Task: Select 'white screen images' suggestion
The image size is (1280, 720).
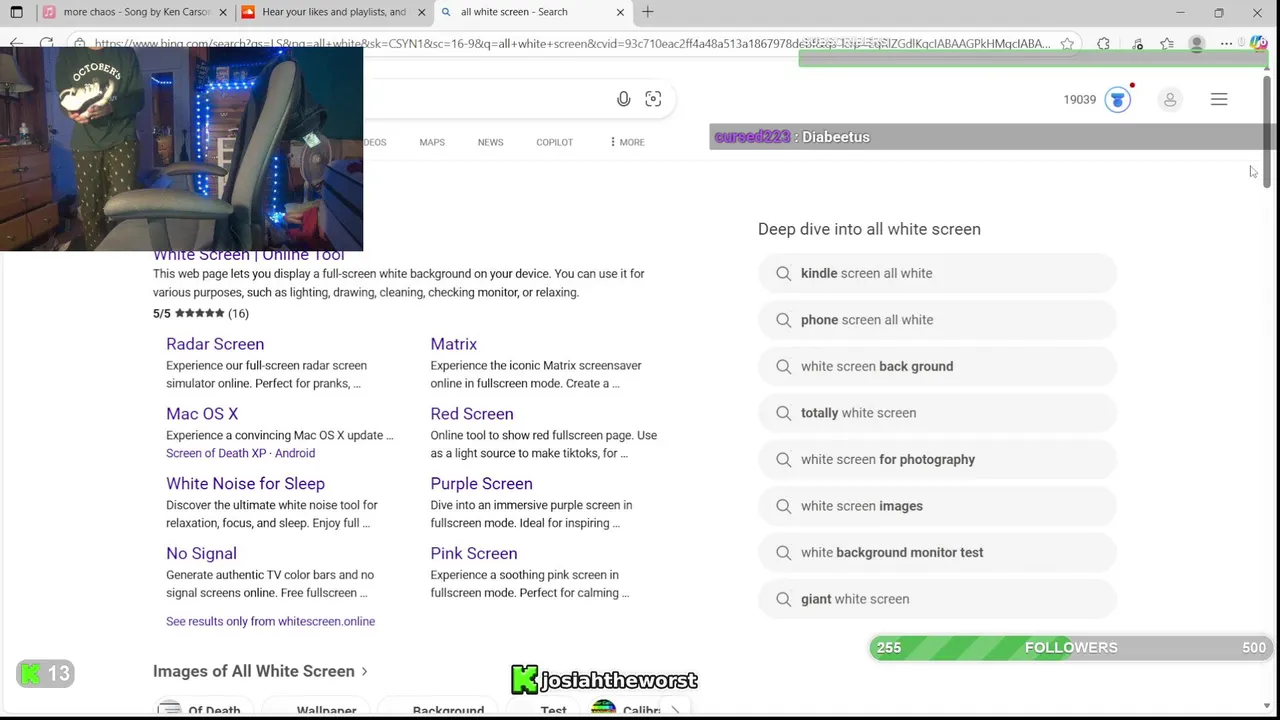Action: pyautogui.click(x=937, y=506)
